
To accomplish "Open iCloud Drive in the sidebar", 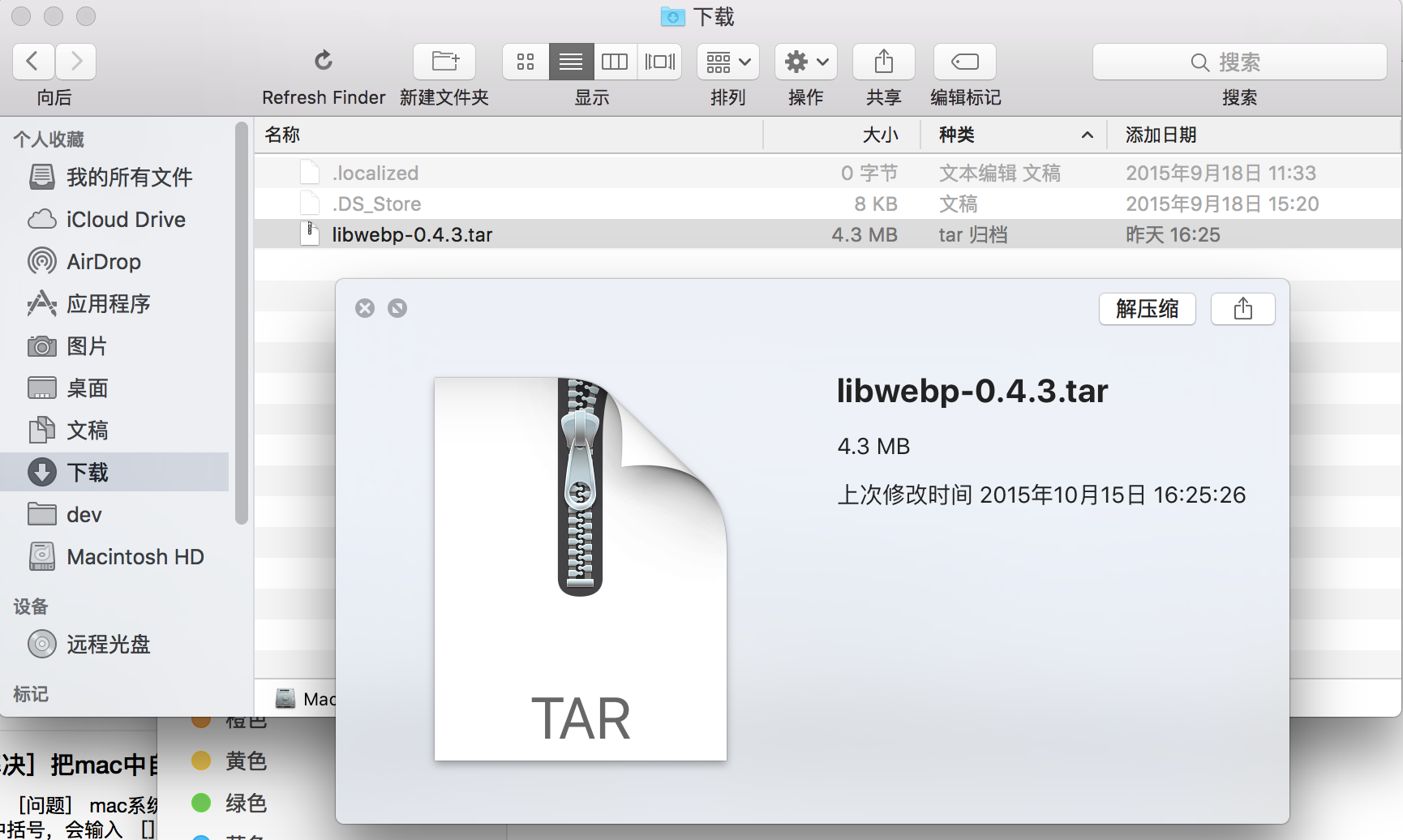I will point(114,219).
